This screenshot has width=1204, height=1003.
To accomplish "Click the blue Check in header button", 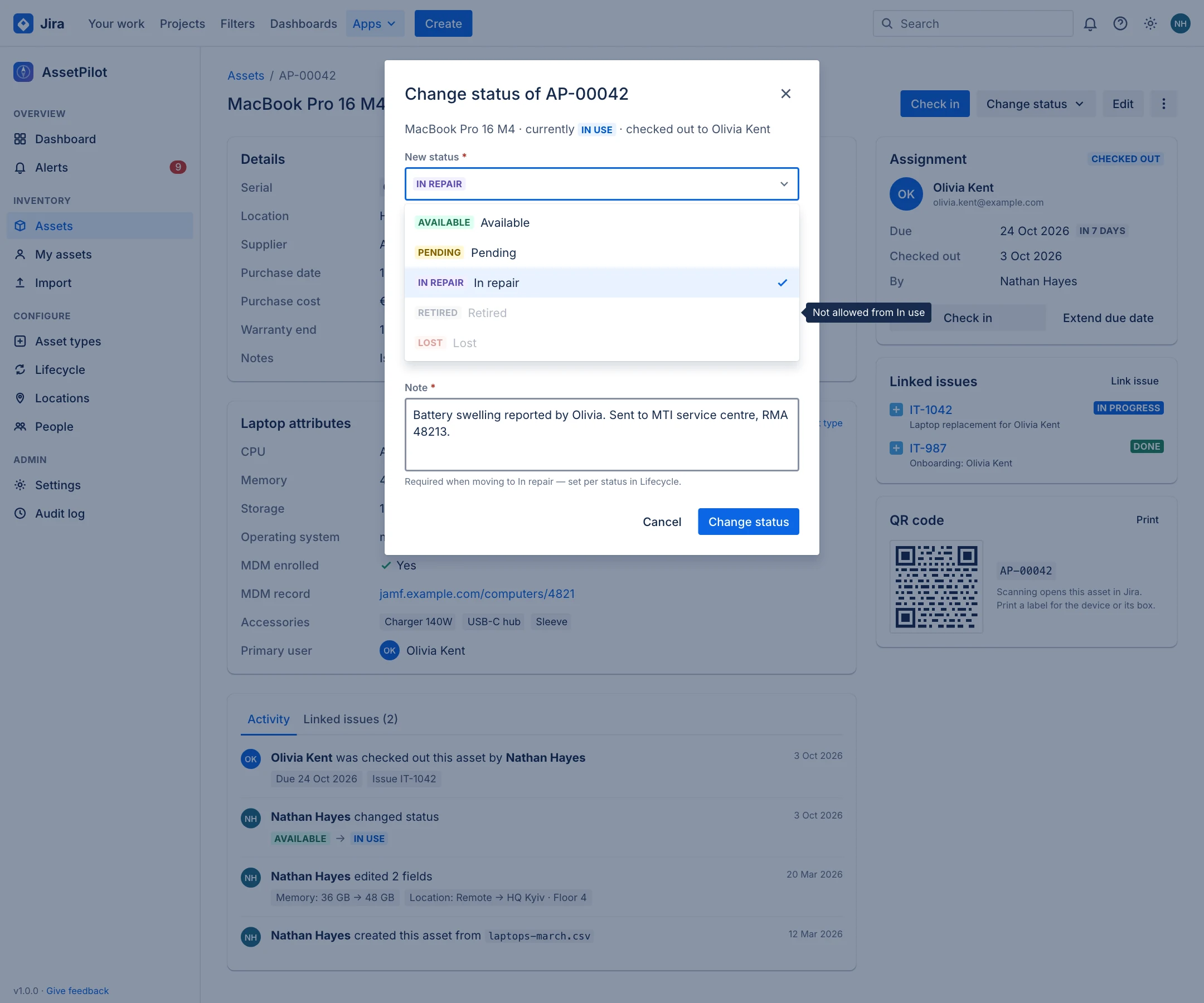I will coord(935,104).
